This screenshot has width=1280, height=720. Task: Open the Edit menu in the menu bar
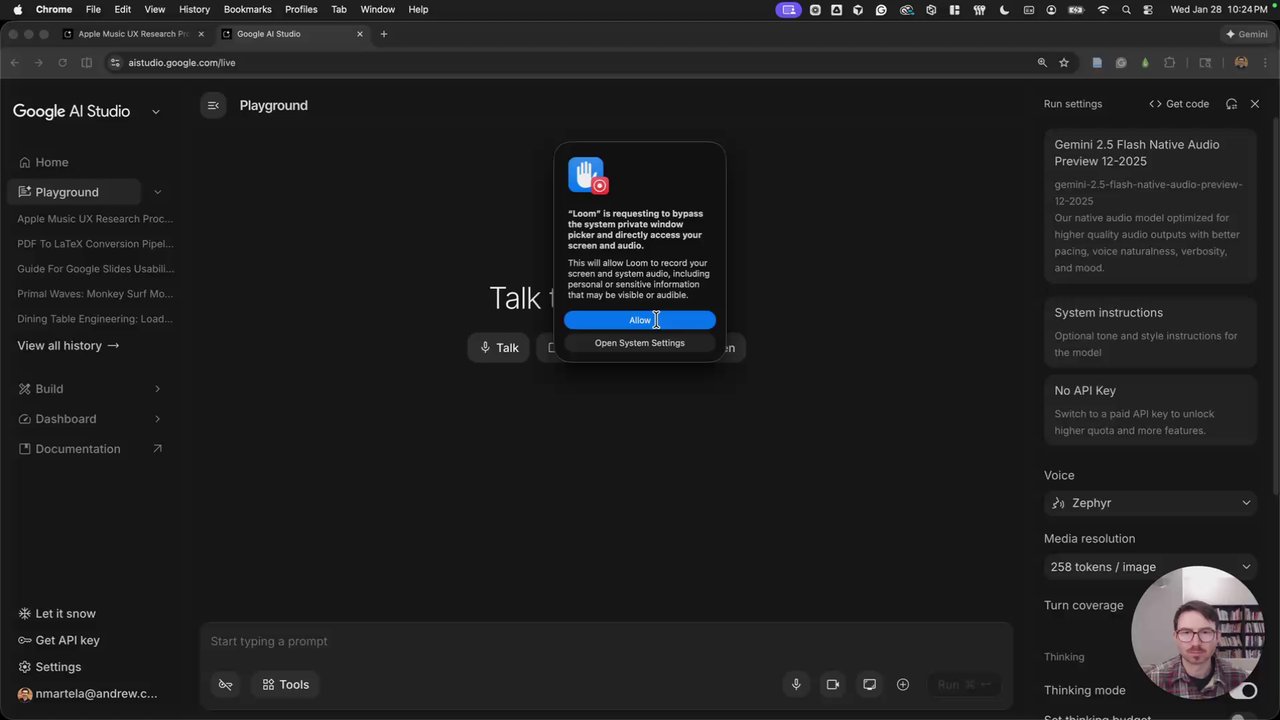122,9
